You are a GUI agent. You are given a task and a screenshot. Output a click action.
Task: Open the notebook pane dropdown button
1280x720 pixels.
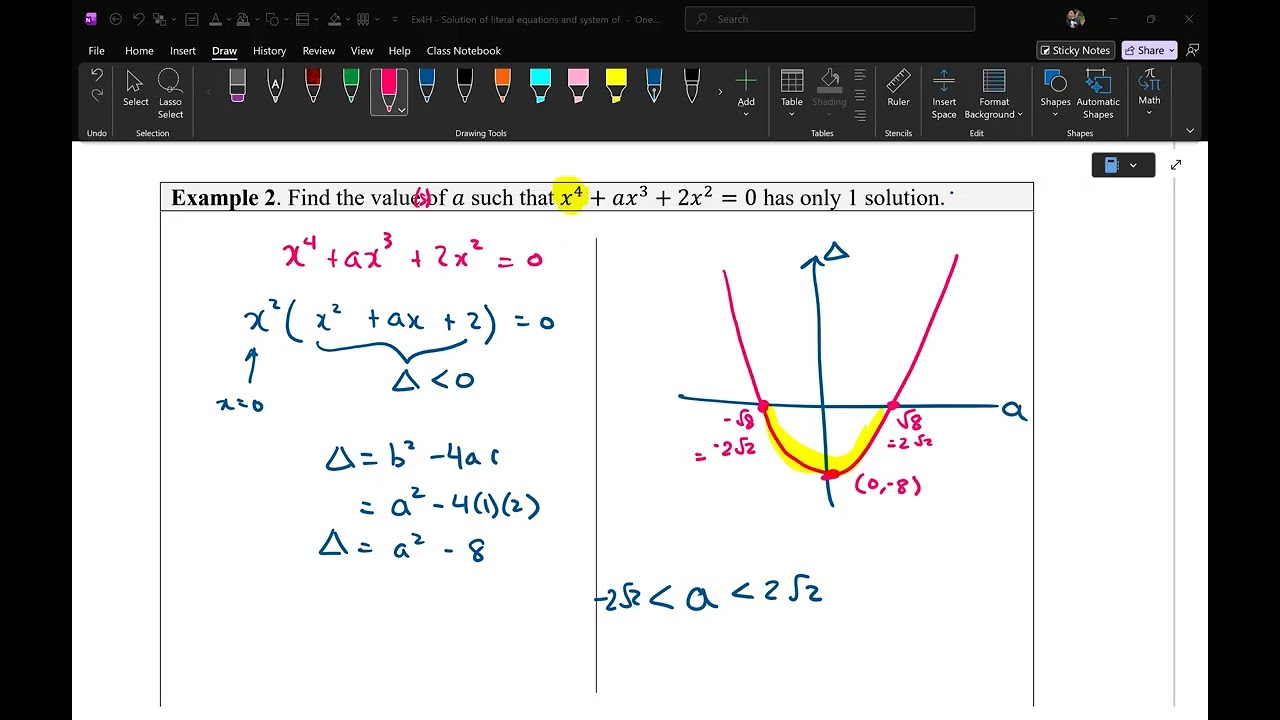point(1123,165)
